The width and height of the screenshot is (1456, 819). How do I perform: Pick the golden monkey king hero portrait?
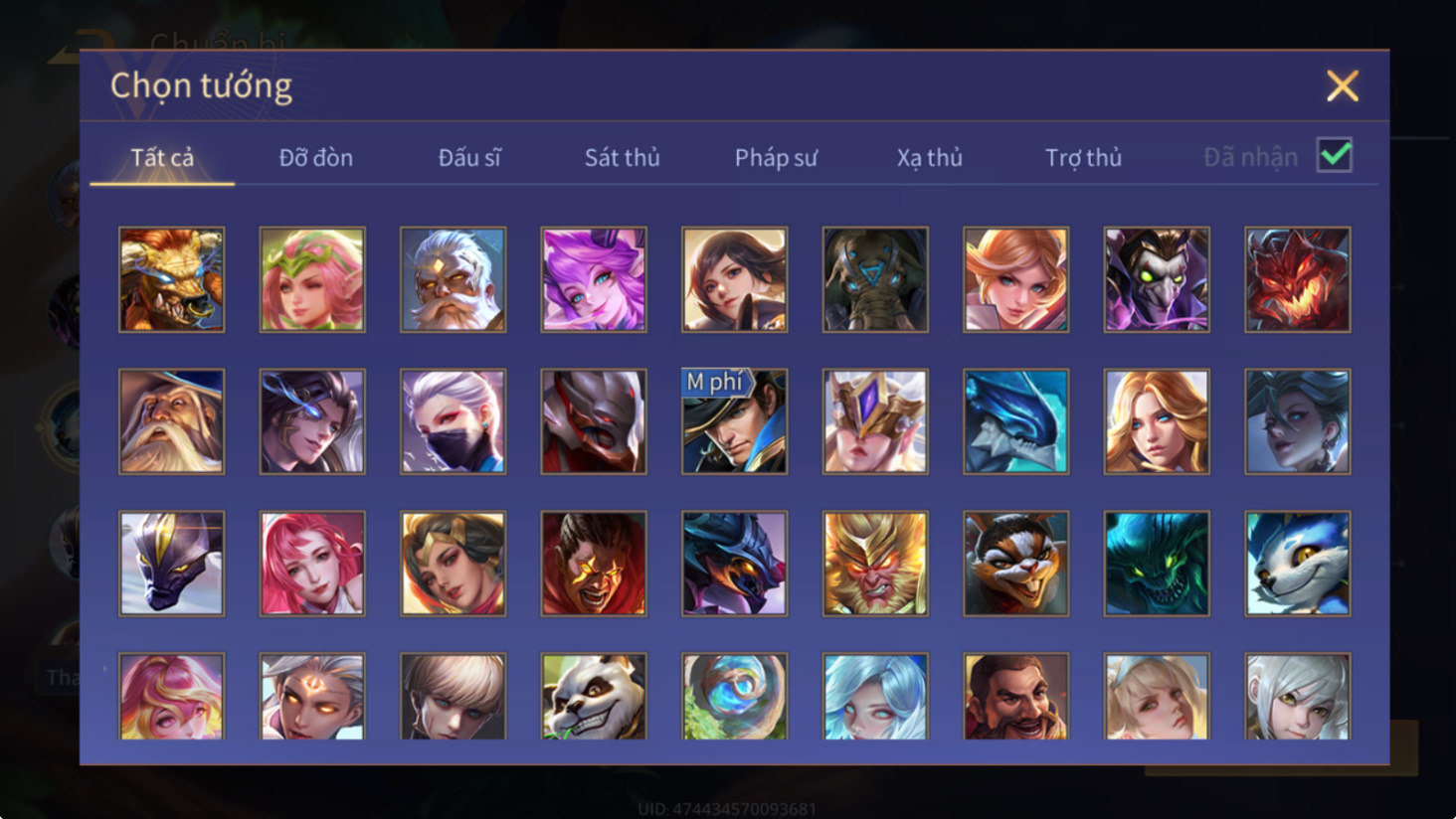coord(875,564)
